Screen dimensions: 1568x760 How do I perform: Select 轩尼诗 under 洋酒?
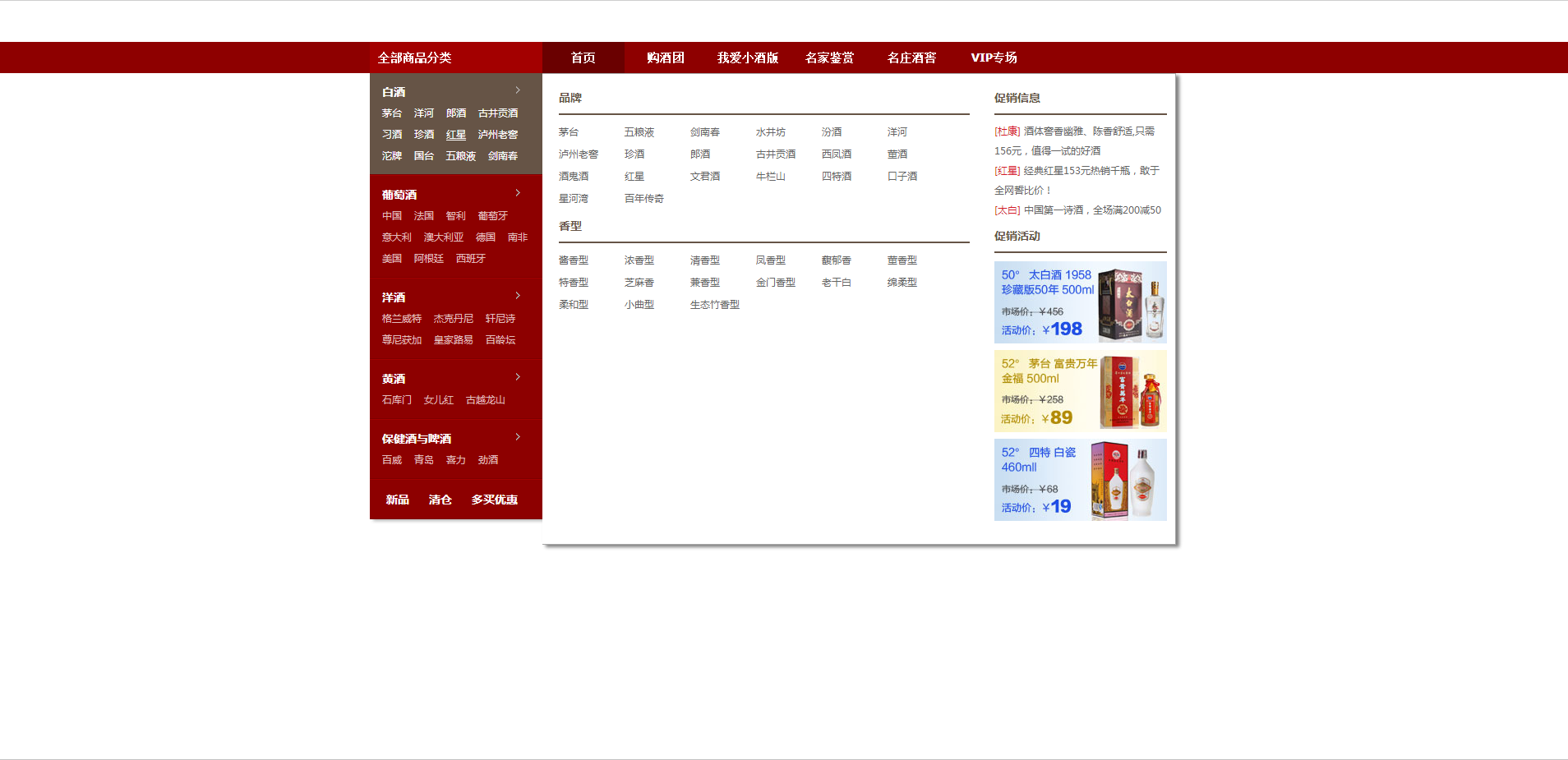(x=500, y=319)
